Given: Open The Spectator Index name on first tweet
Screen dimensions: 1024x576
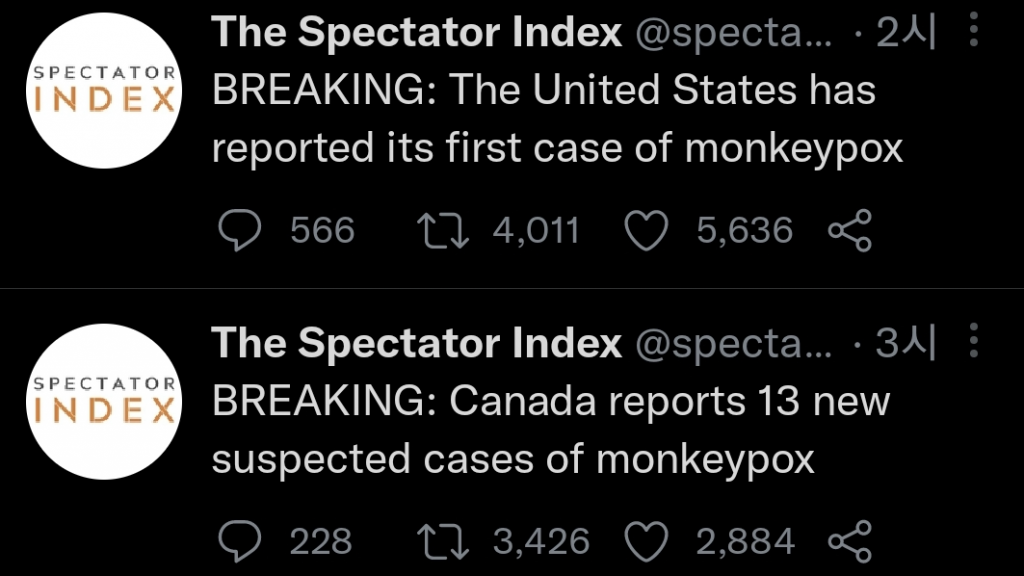Looking at the screenshot, I should (417, 34).
